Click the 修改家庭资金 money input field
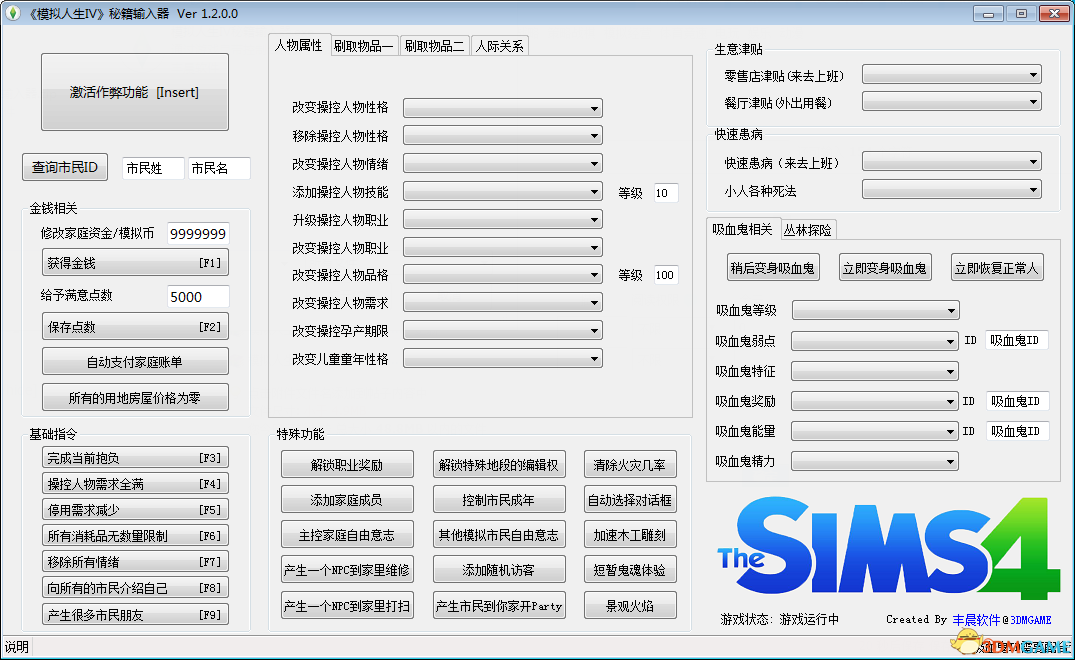 198,233
